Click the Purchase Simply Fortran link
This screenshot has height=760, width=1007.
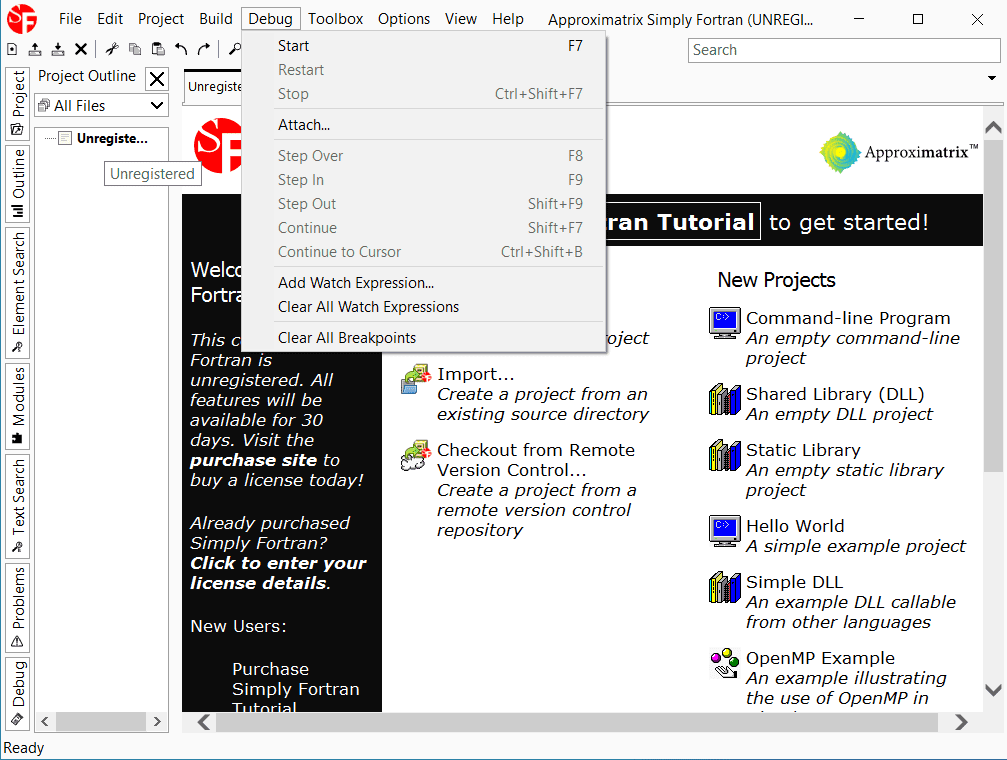295,679
